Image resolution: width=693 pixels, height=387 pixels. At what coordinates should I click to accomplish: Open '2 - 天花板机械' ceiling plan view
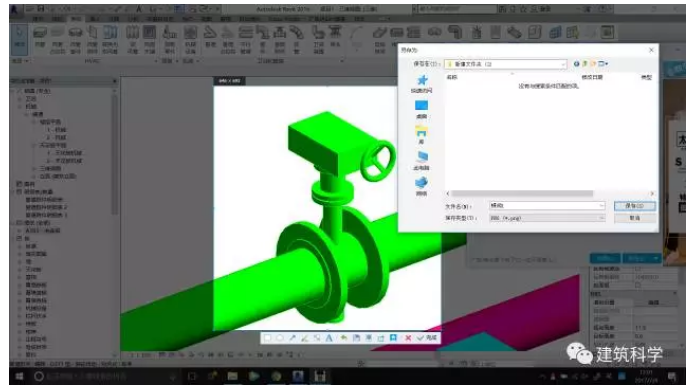65,161
